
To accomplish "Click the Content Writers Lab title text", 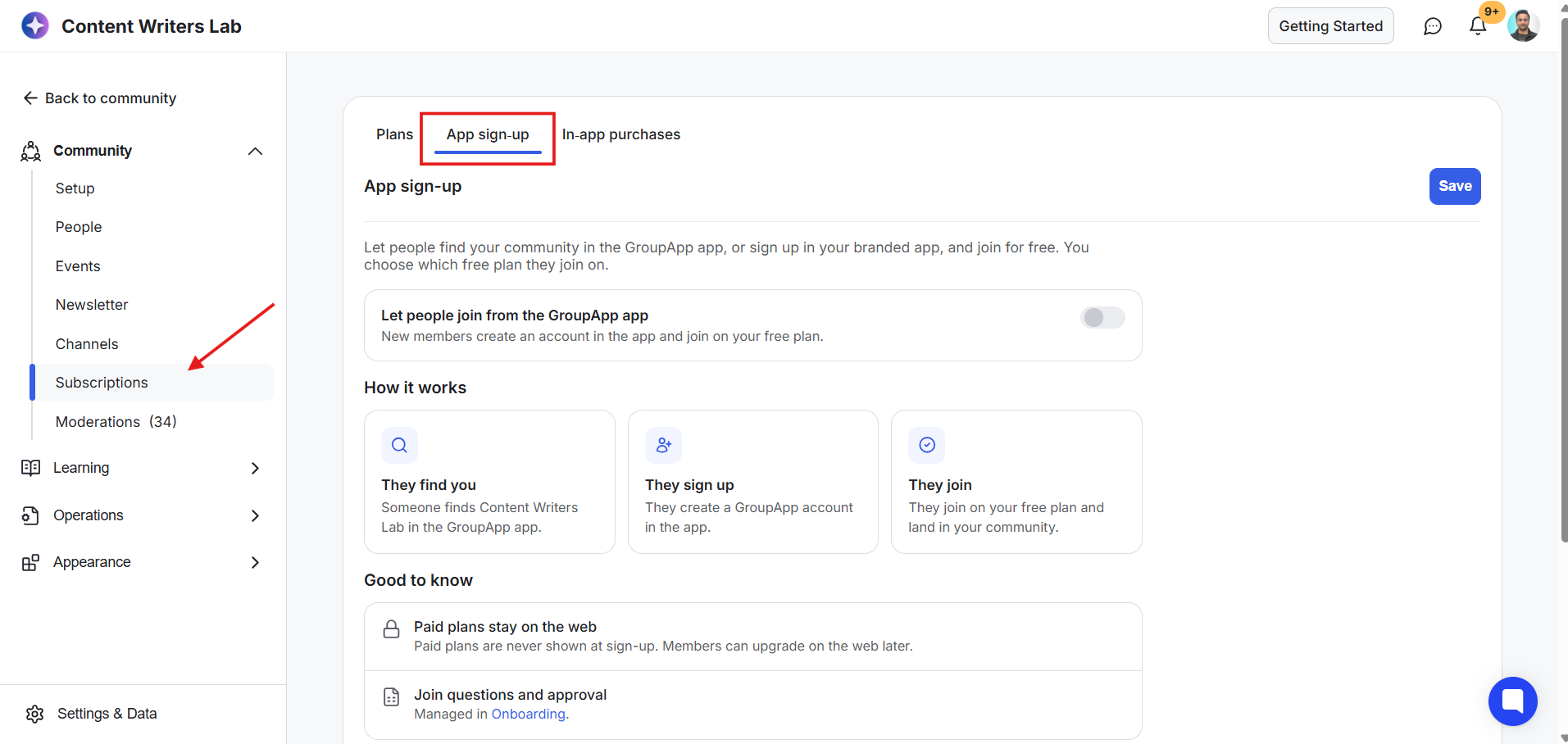I will tap(152, 26).
